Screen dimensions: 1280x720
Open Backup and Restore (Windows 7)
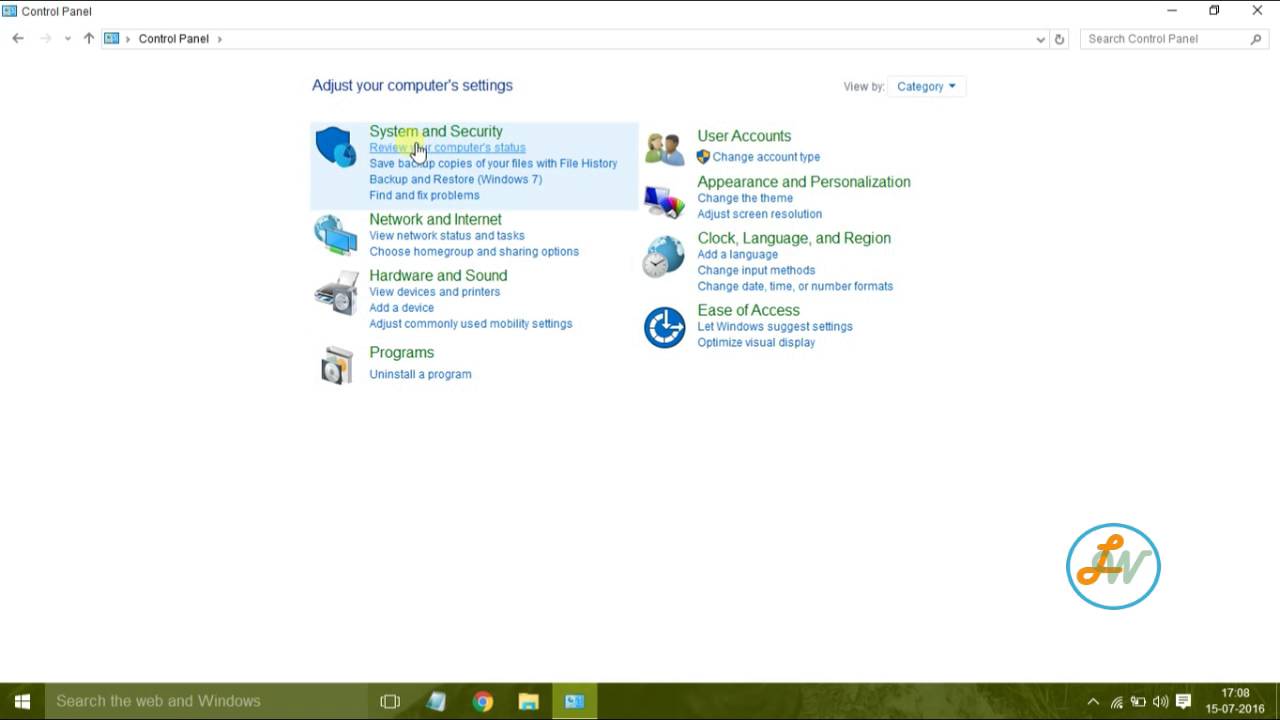pos(455,180)
